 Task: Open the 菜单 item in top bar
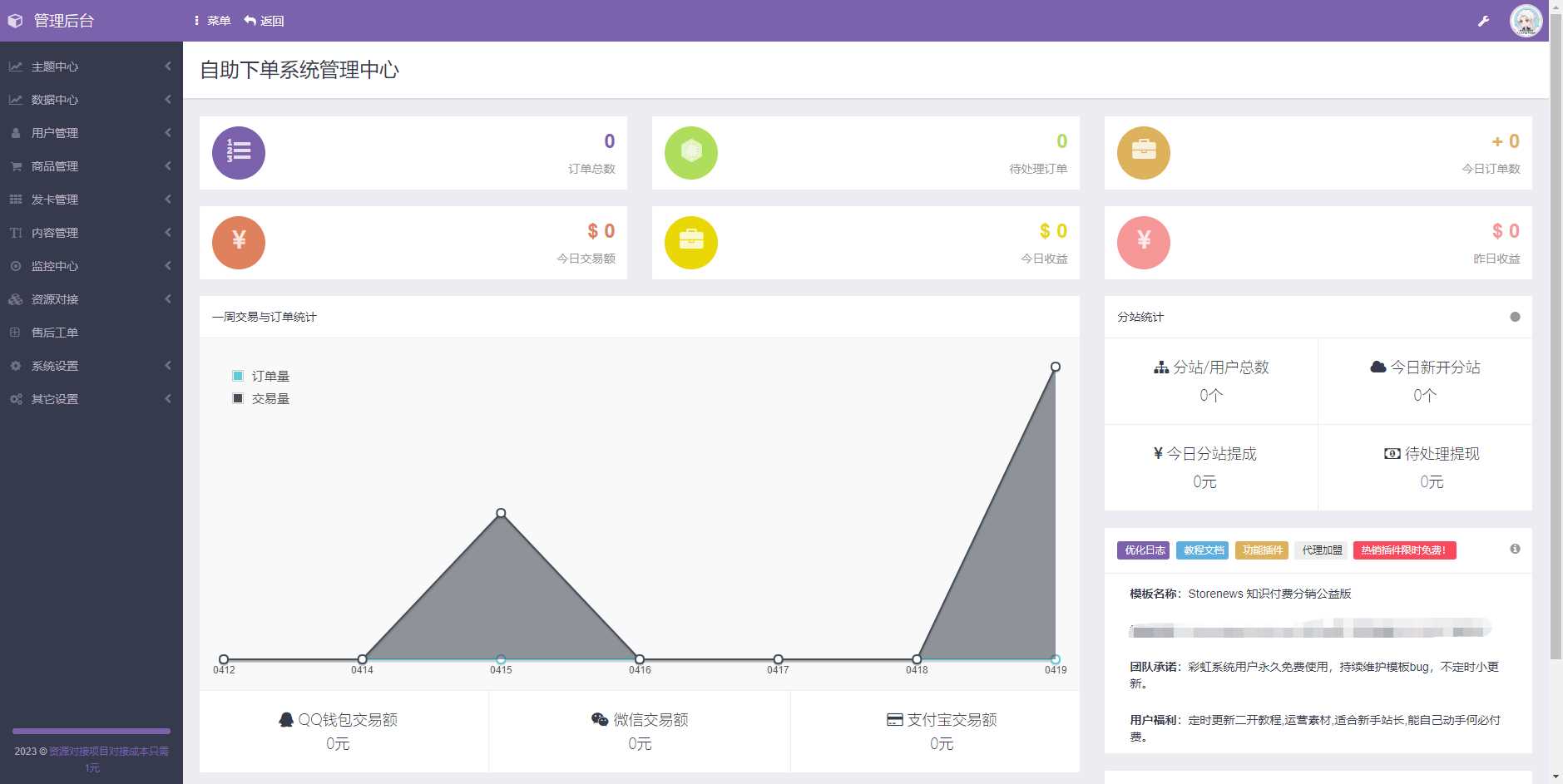pyautogui.click(x=218, y=20)
